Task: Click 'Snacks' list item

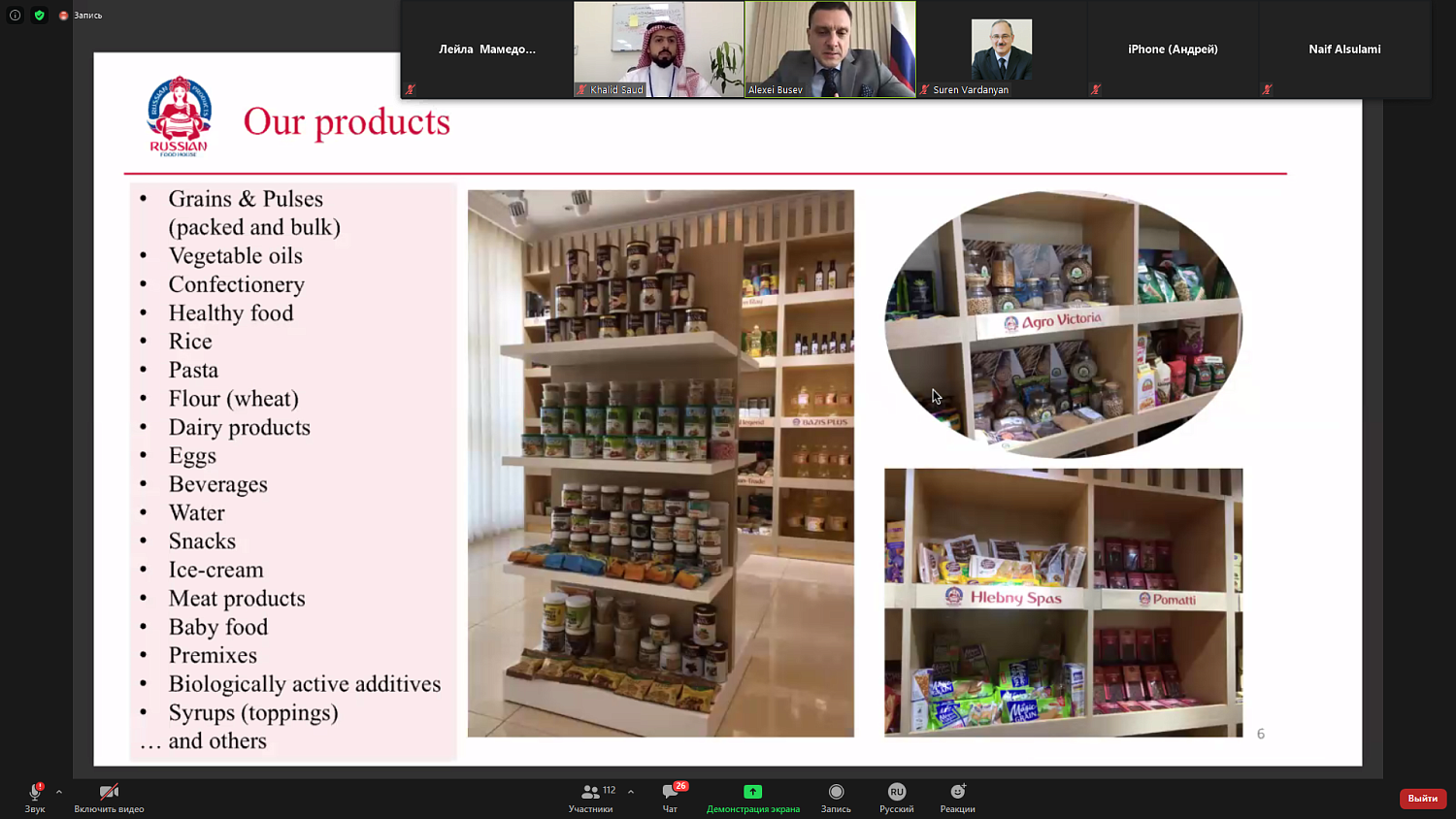Action: click(202, 541)
